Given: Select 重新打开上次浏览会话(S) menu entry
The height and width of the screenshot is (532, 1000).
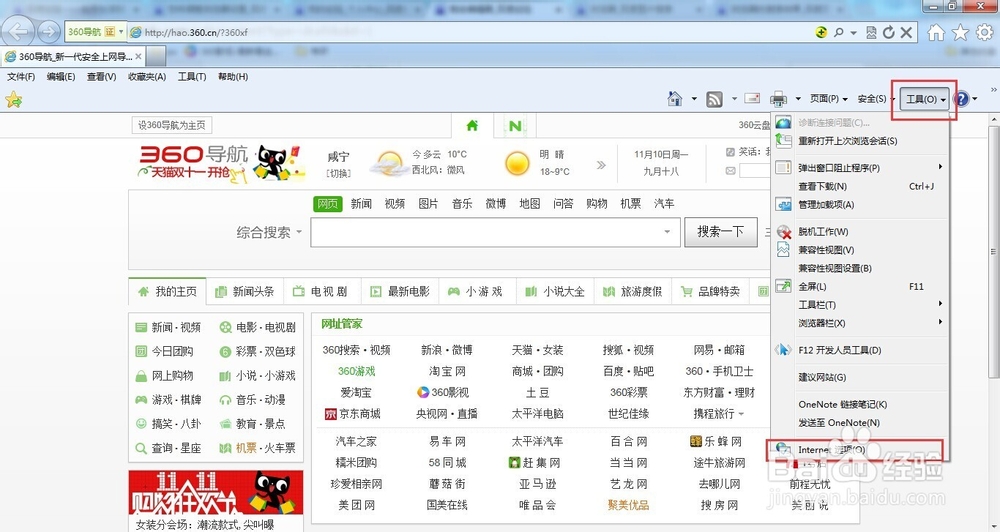Looking at the screenshot, I should (x=860, y=141).
